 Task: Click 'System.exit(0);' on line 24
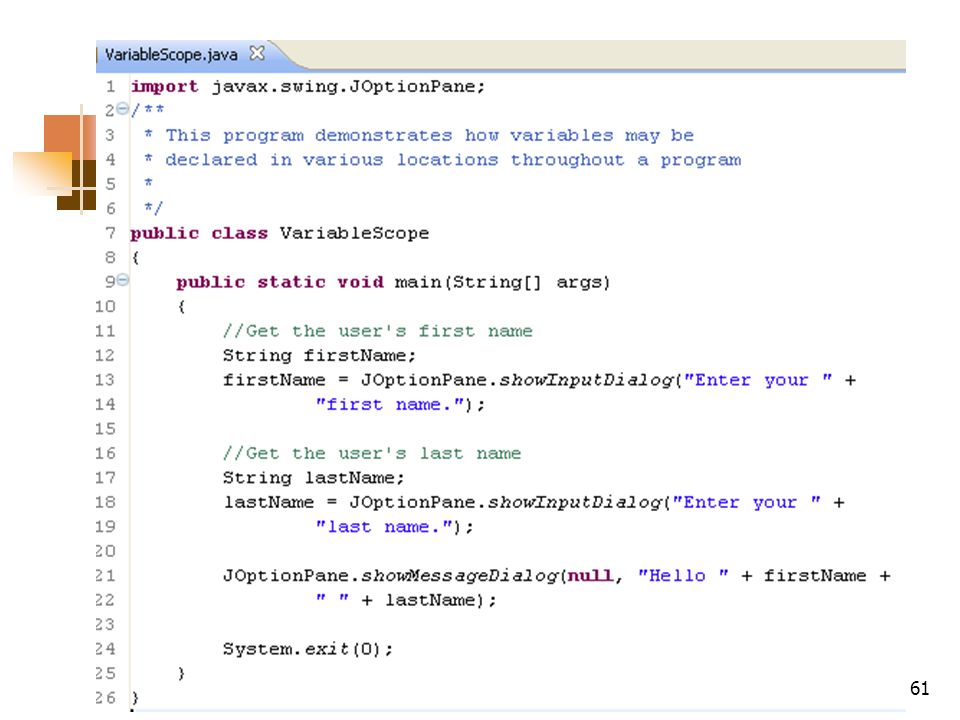(x=308, y=650)
